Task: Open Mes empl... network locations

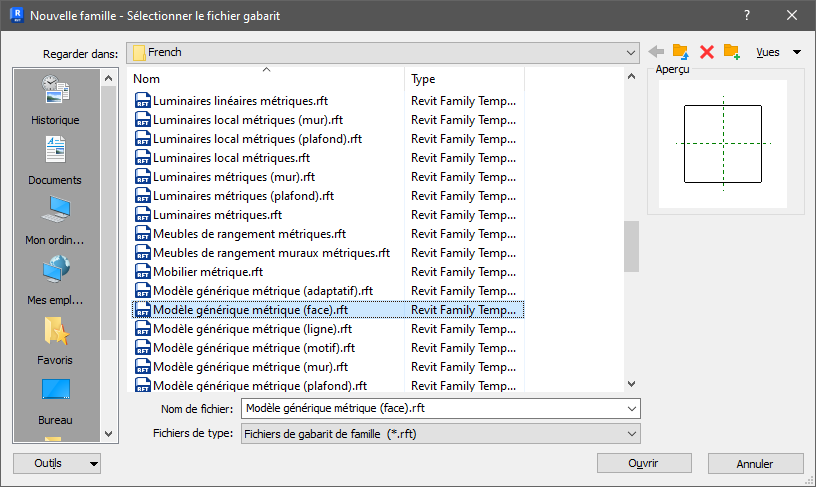Action: (x=55, y=280)
